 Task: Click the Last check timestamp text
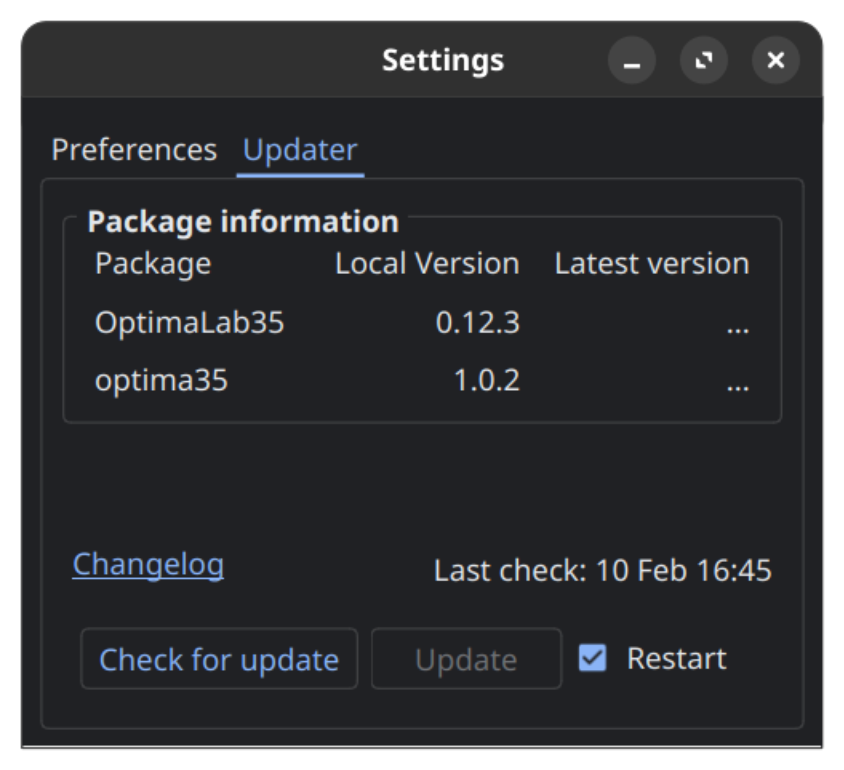(x=602, y=571)
